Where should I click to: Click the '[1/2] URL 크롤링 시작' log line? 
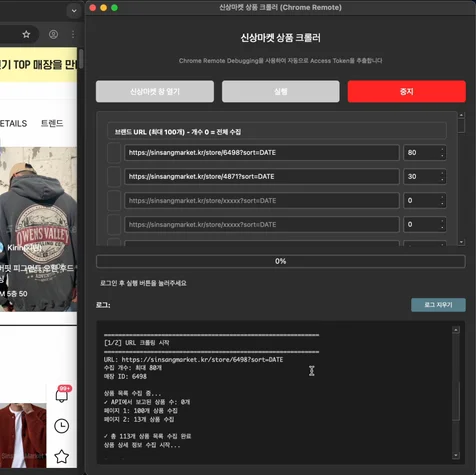point(137,343)
